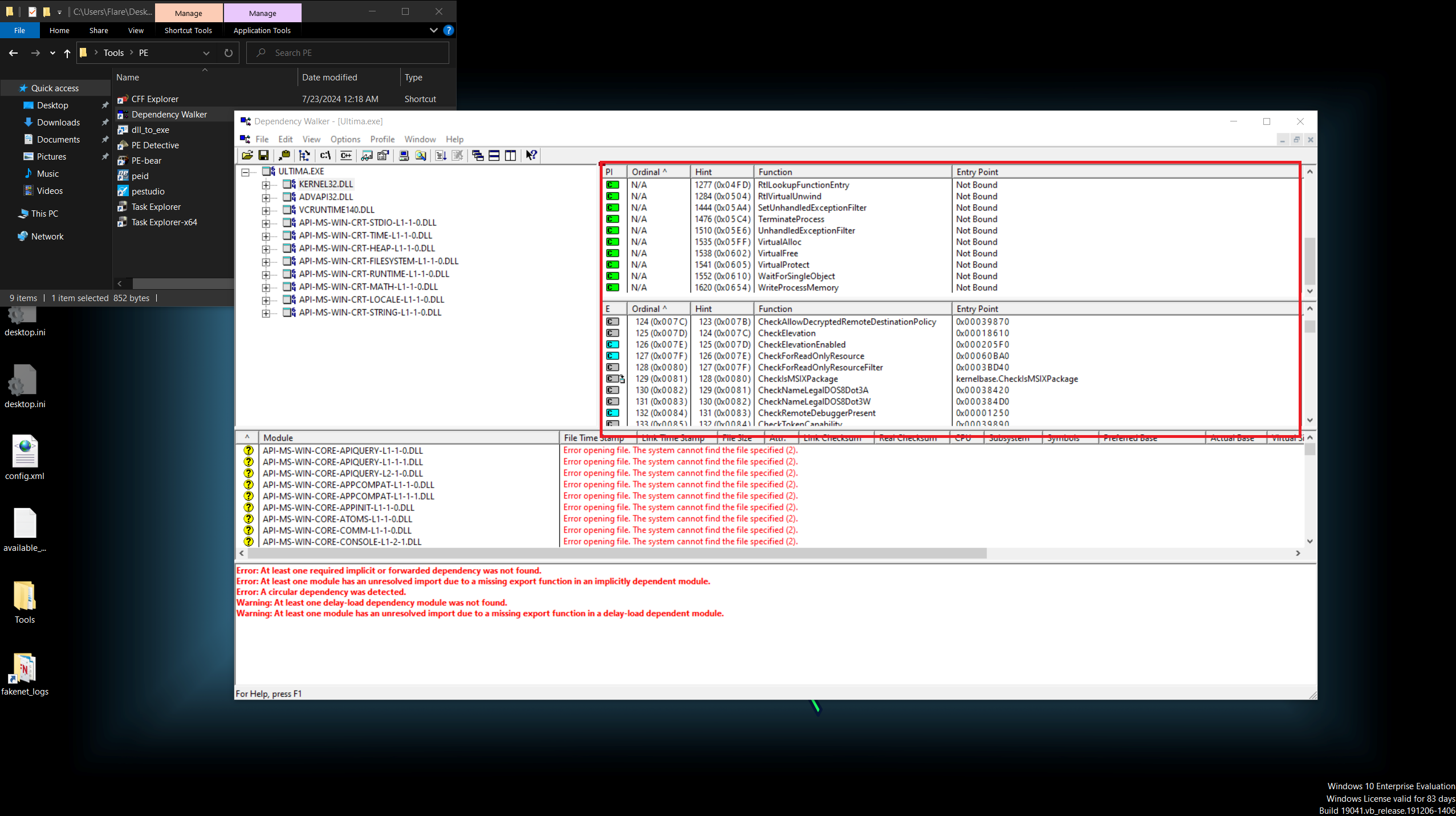This screenshot has height=816, width=1456.
Task: Click the Open file toolbar icon
Action: tap(247, 155)
